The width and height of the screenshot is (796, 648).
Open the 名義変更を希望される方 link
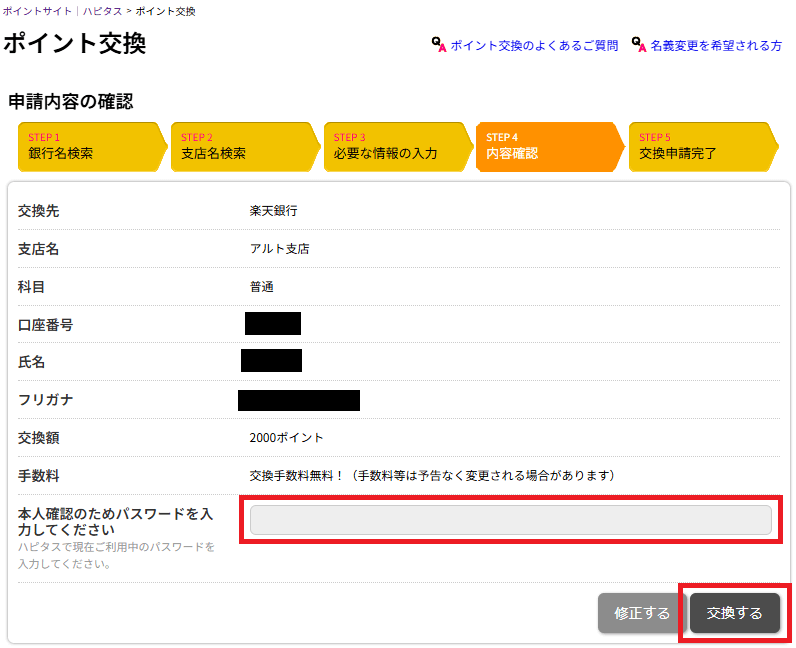[716, 46]
